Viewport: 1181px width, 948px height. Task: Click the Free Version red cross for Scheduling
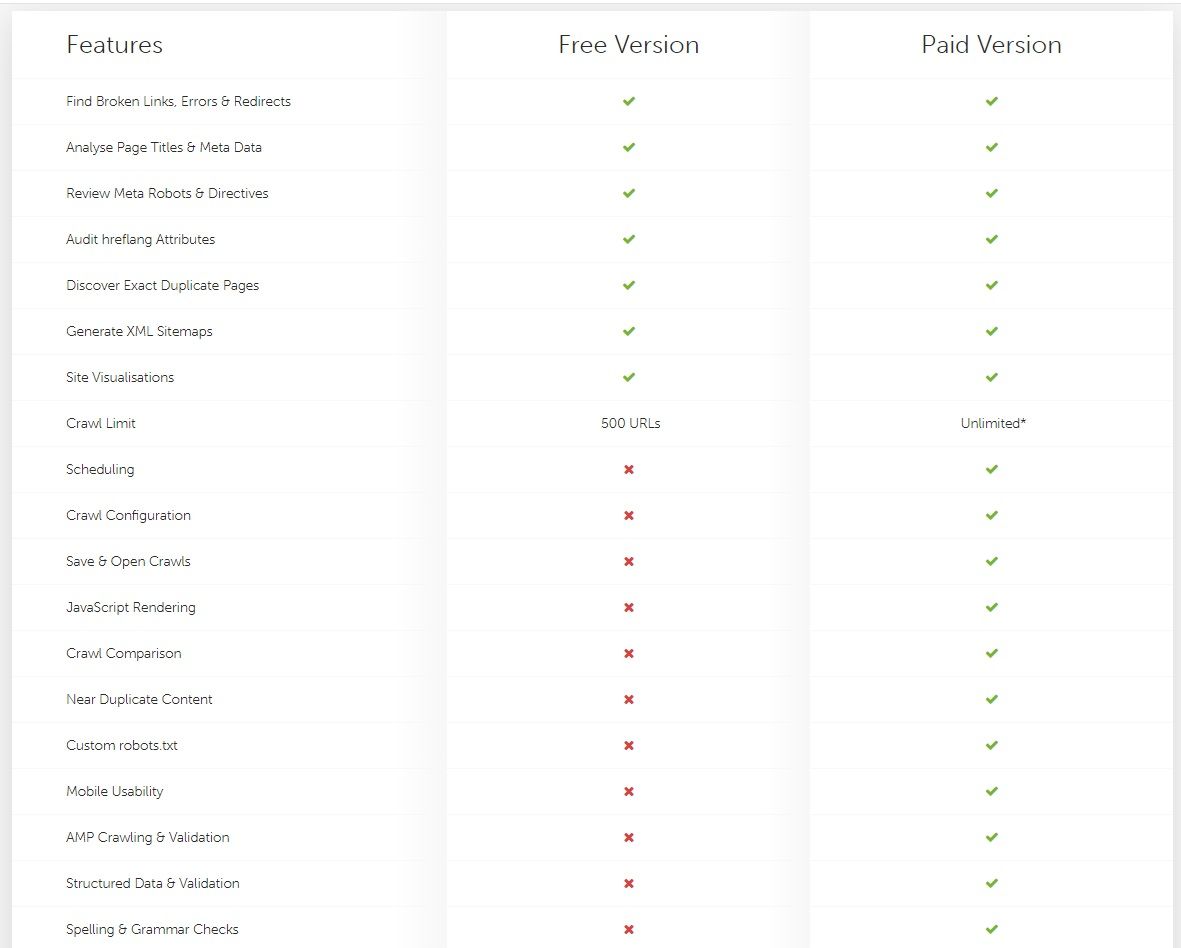pos(629,469)
